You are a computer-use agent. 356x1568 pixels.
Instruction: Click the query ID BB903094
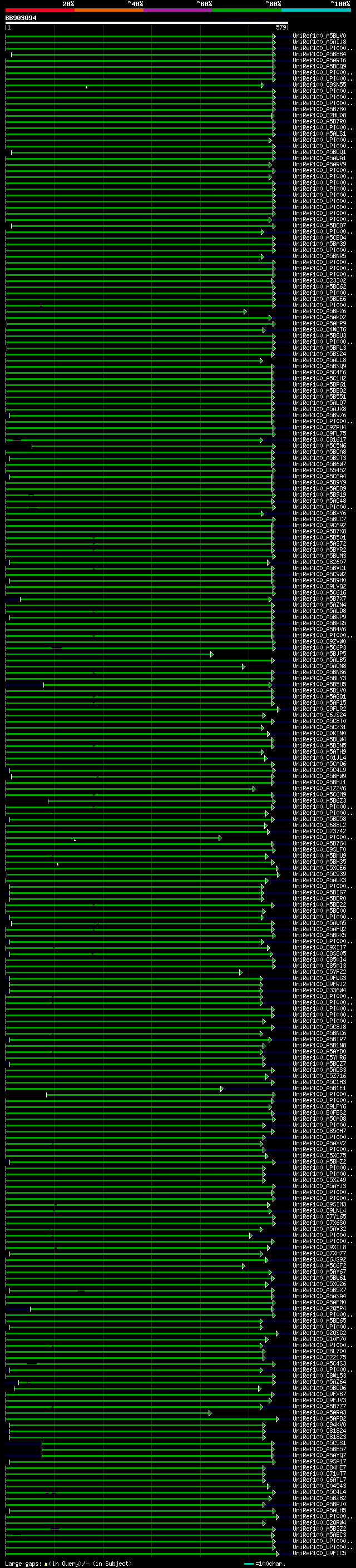click(21, 18)
